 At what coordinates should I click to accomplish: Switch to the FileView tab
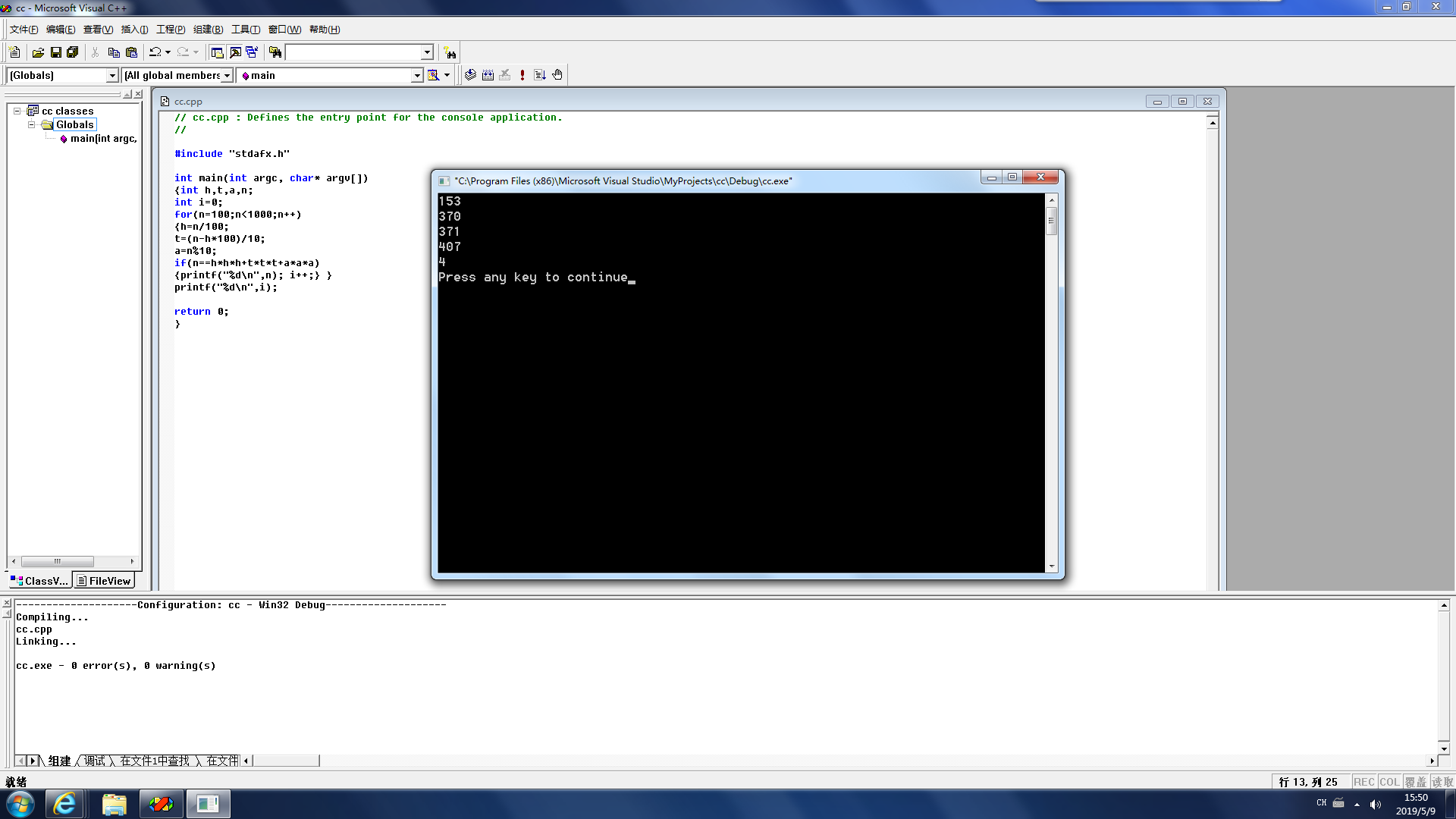tap(104, 581)
